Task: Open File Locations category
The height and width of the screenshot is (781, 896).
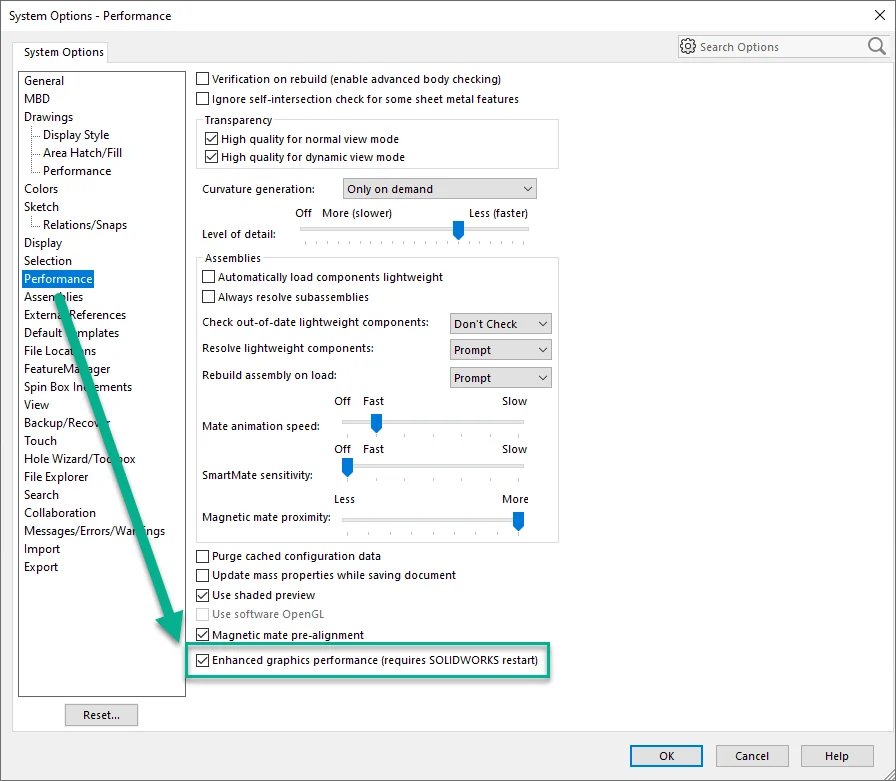Action: tap(60, 351)
